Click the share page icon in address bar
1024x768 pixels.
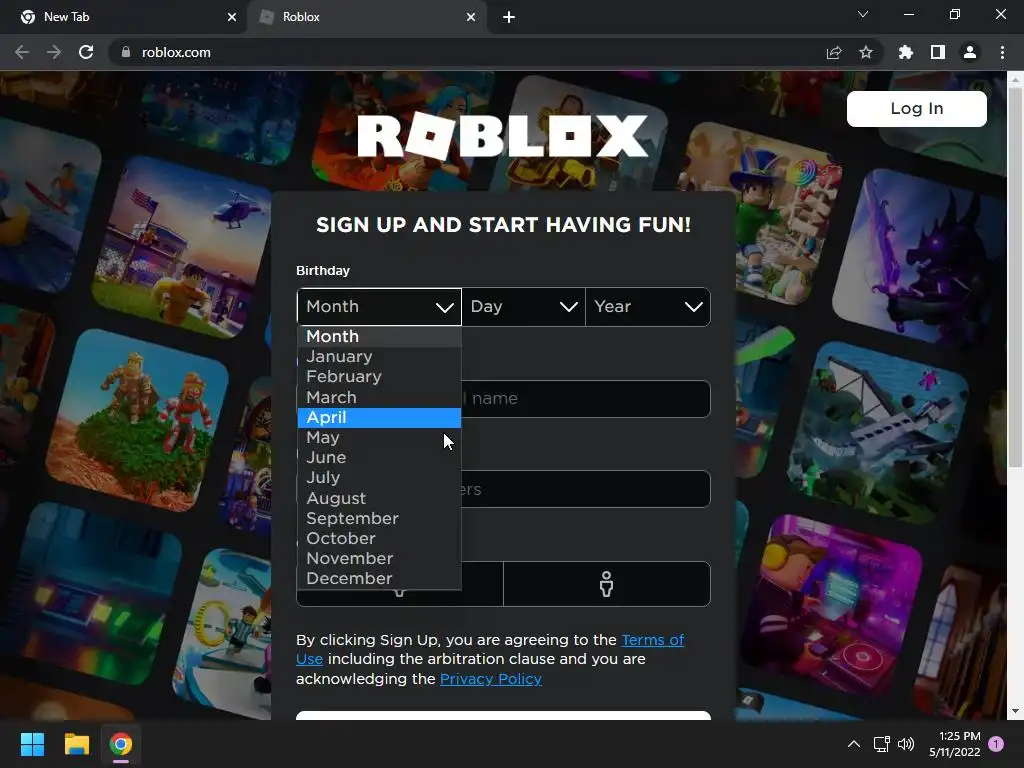[x=834, y=52]
